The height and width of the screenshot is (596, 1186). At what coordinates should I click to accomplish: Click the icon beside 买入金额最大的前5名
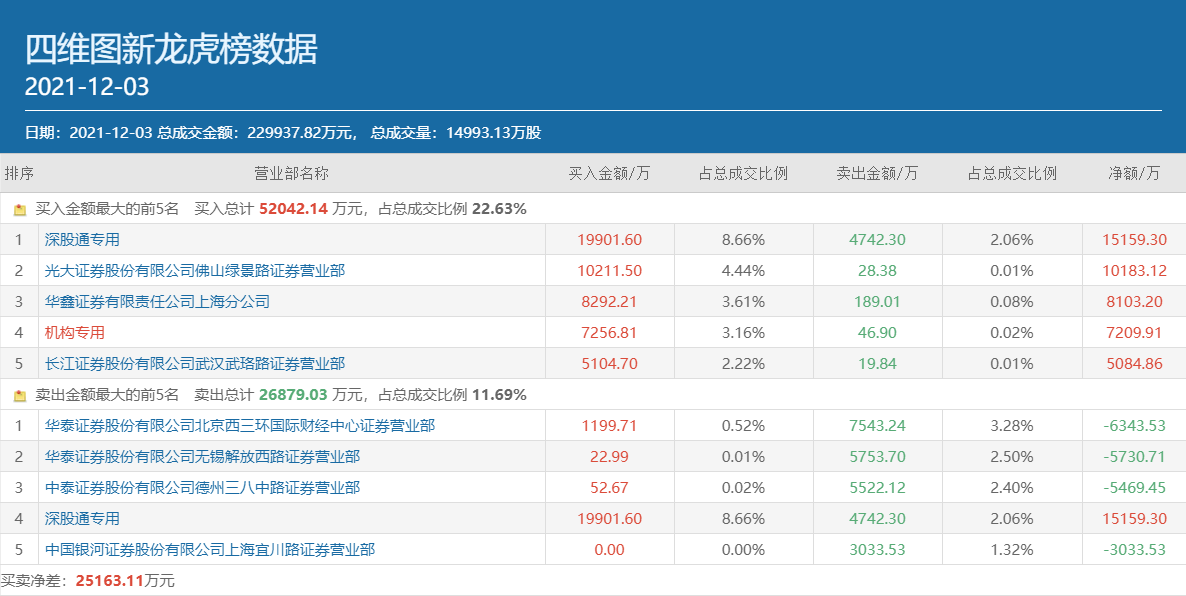20,210
